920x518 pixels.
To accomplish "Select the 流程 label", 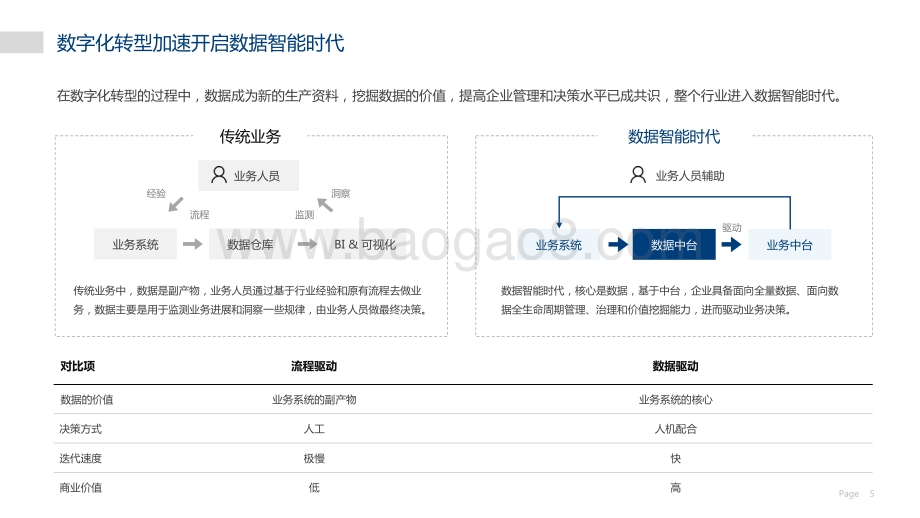I will pos(199,215).
